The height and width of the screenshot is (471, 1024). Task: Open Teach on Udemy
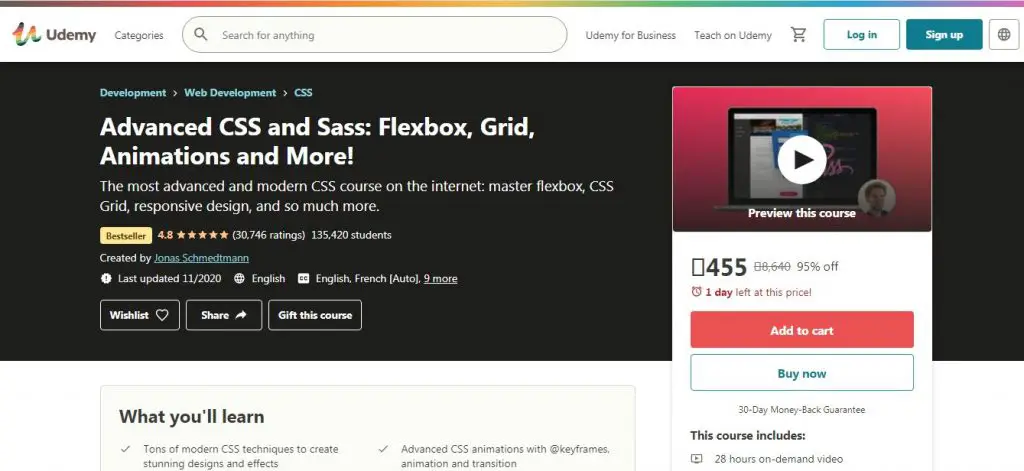pyautogui.click(x=733, y=35)
